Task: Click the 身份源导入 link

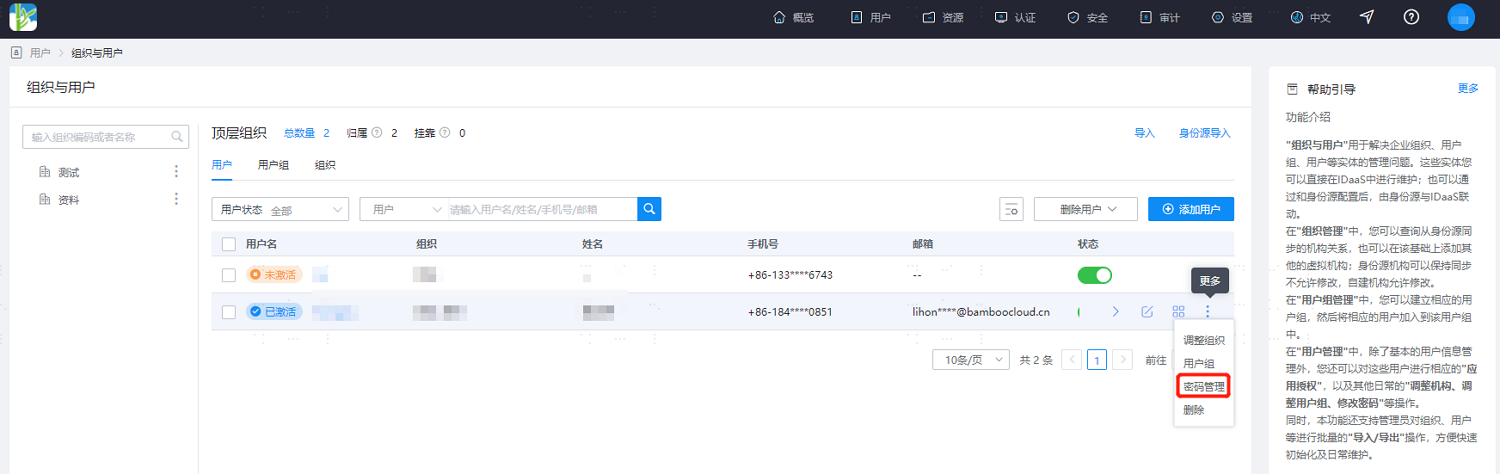Action: tap(1205, 133)
